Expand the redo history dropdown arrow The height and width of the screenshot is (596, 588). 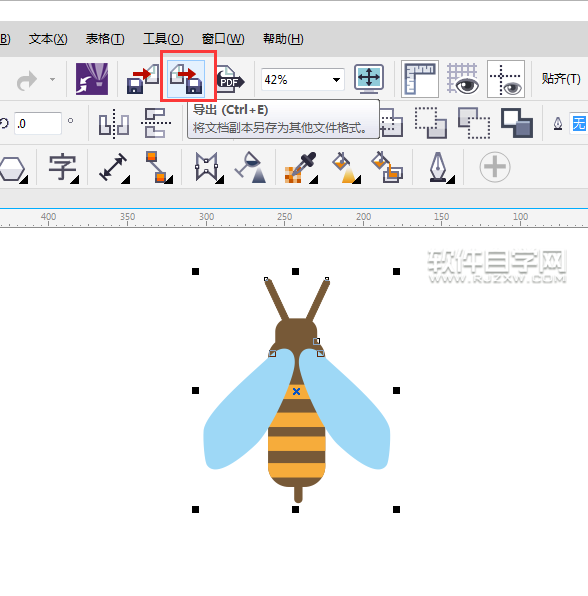(52, 79)
